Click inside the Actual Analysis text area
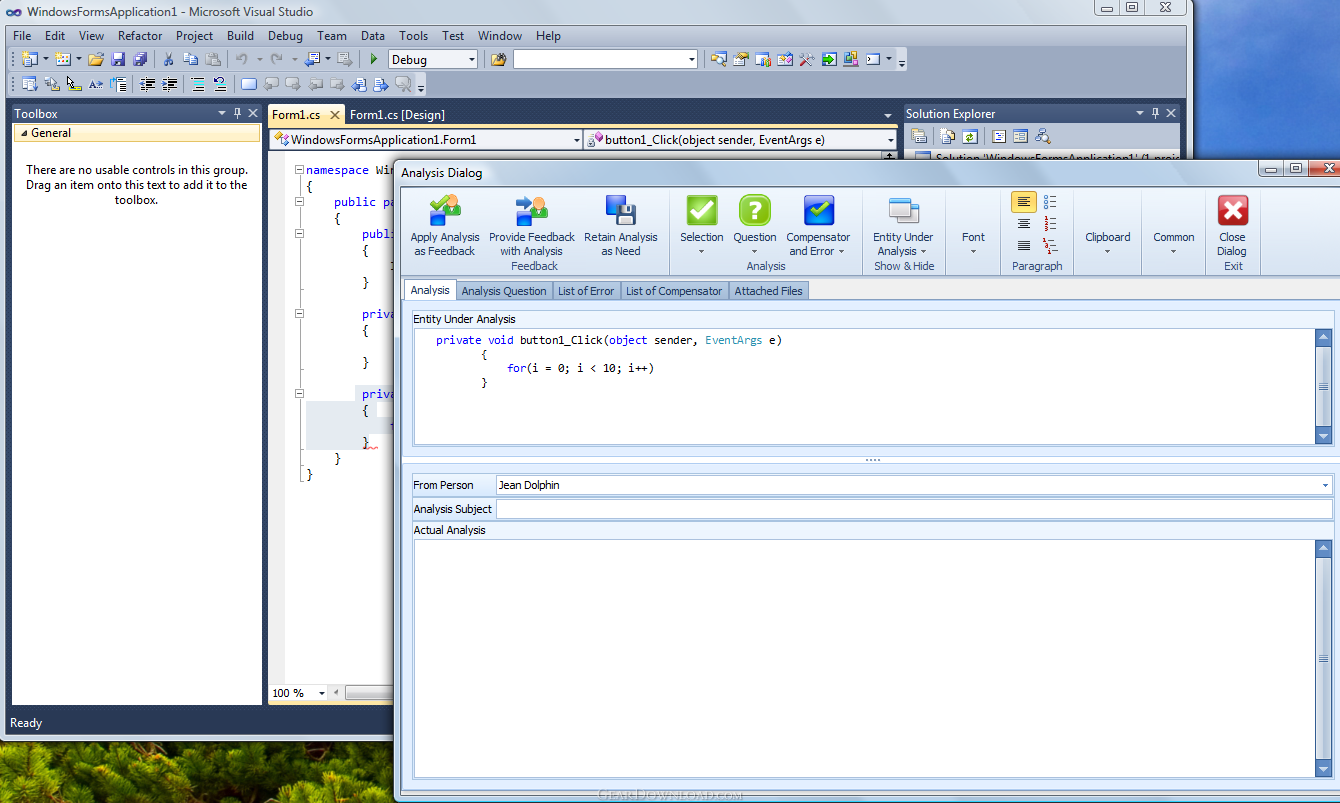Viewport: 1340px width, 803px height. point(864,657)
